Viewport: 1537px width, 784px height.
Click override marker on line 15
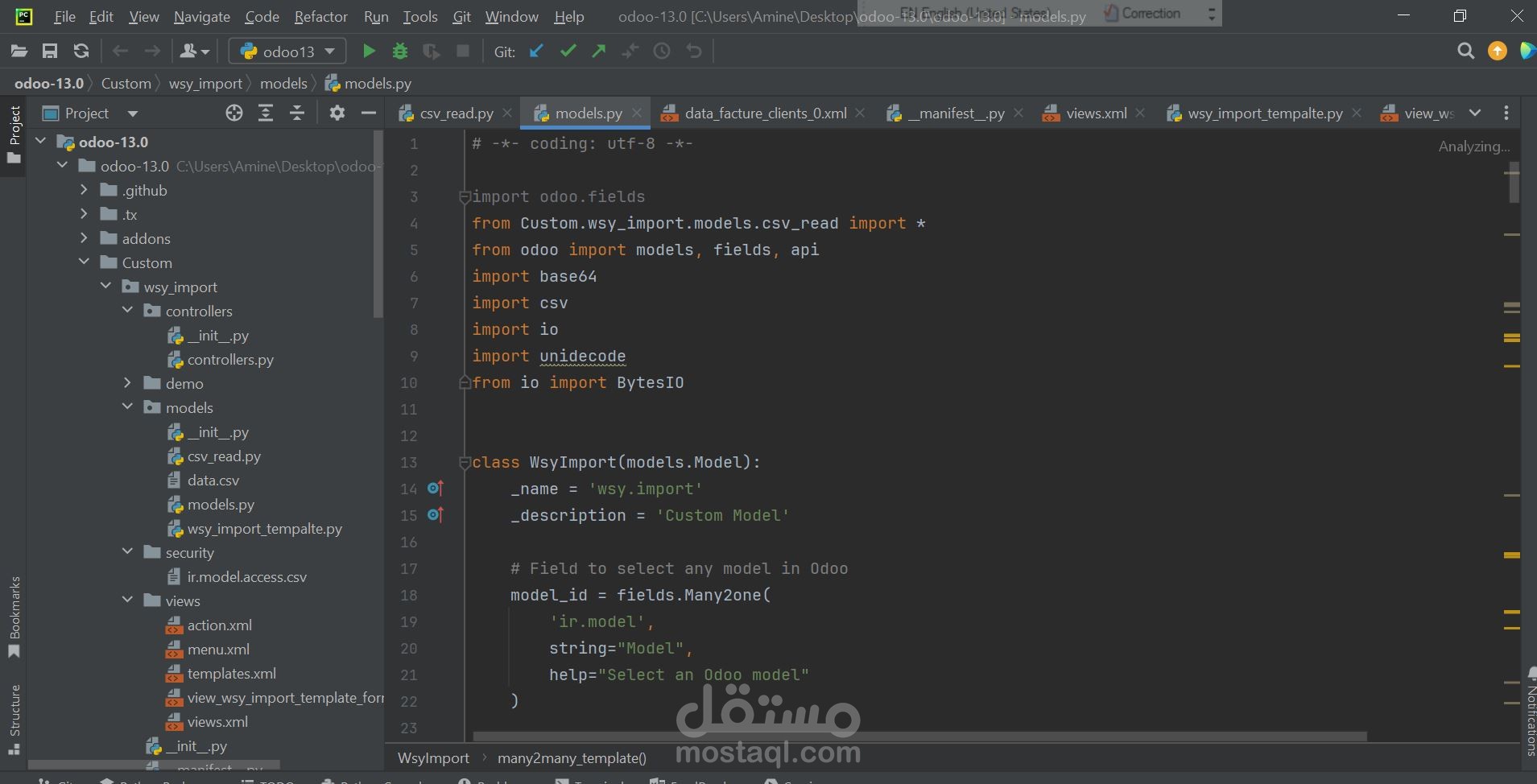[x=436, y=515]
